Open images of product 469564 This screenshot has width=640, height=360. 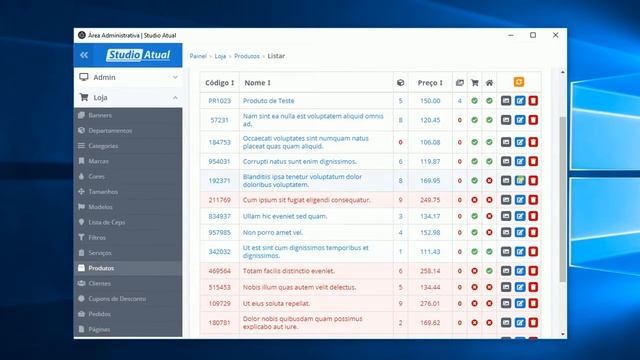(506, 271)
